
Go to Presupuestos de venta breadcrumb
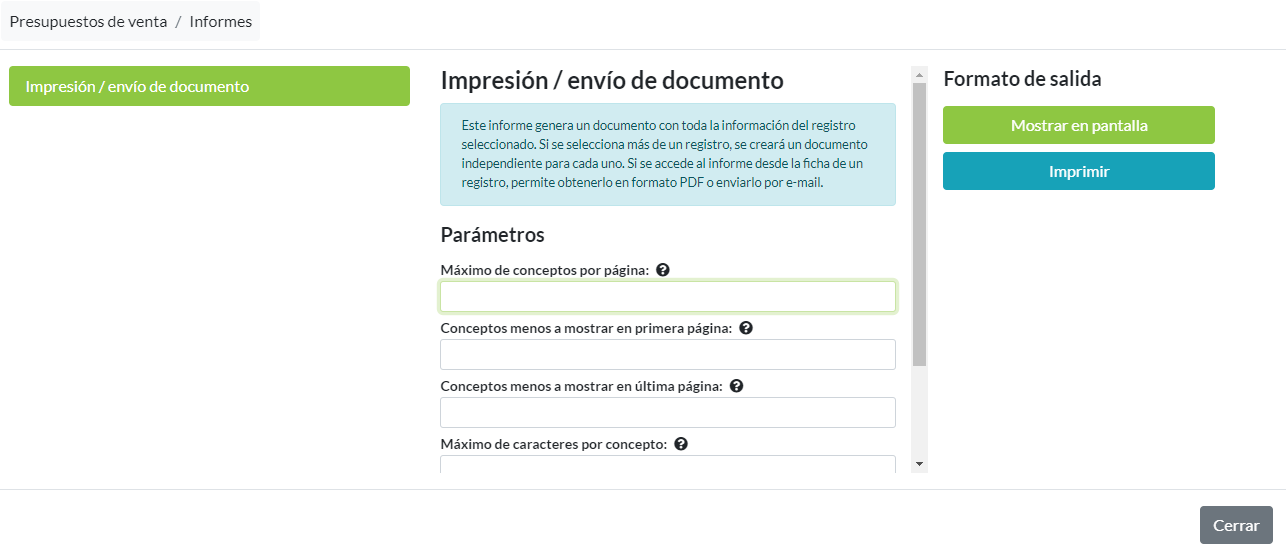(x=88, y=21)
